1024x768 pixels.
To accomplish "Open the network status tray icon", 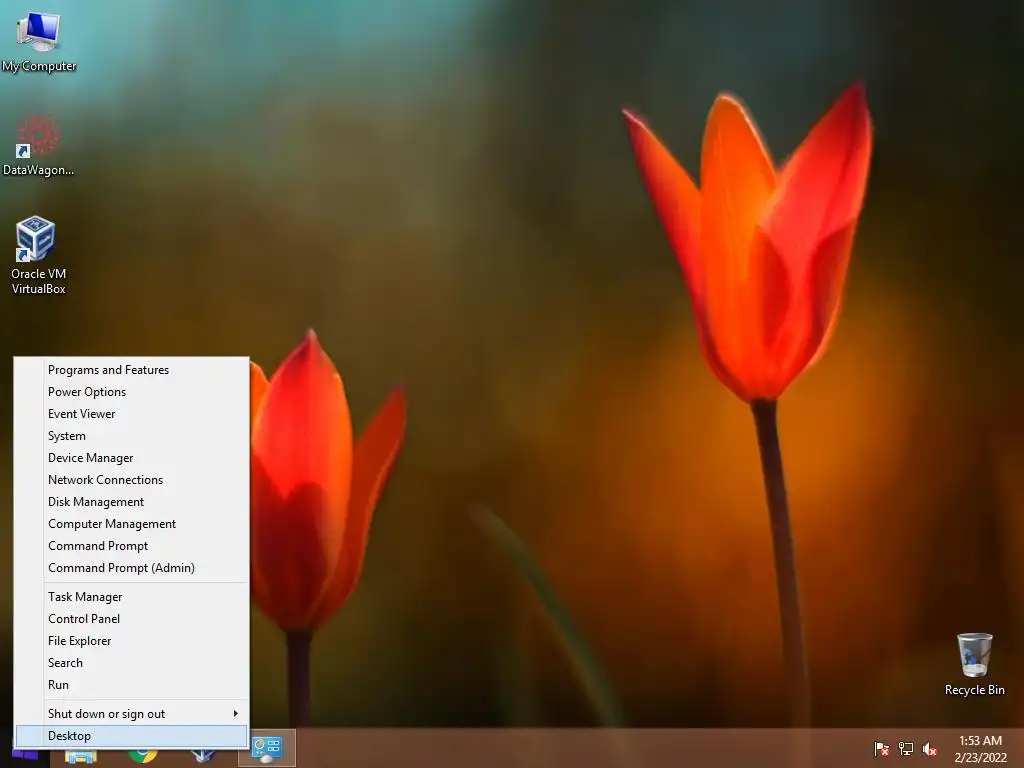I will click(x=906, y=748).
